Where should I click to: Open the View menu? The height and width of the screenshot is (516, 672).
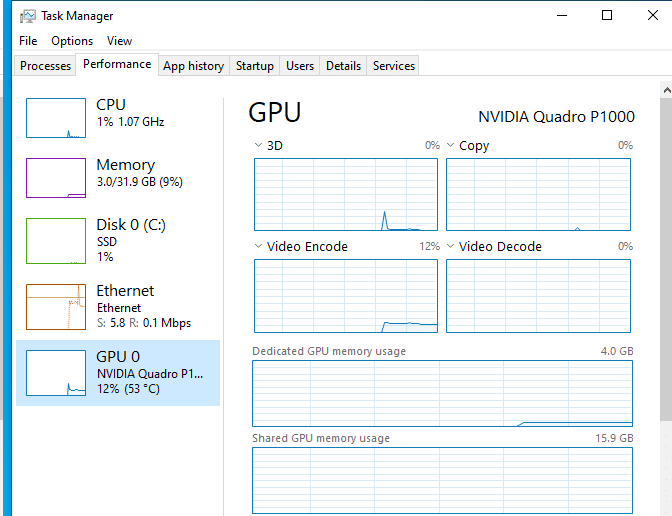pos(119,41)
